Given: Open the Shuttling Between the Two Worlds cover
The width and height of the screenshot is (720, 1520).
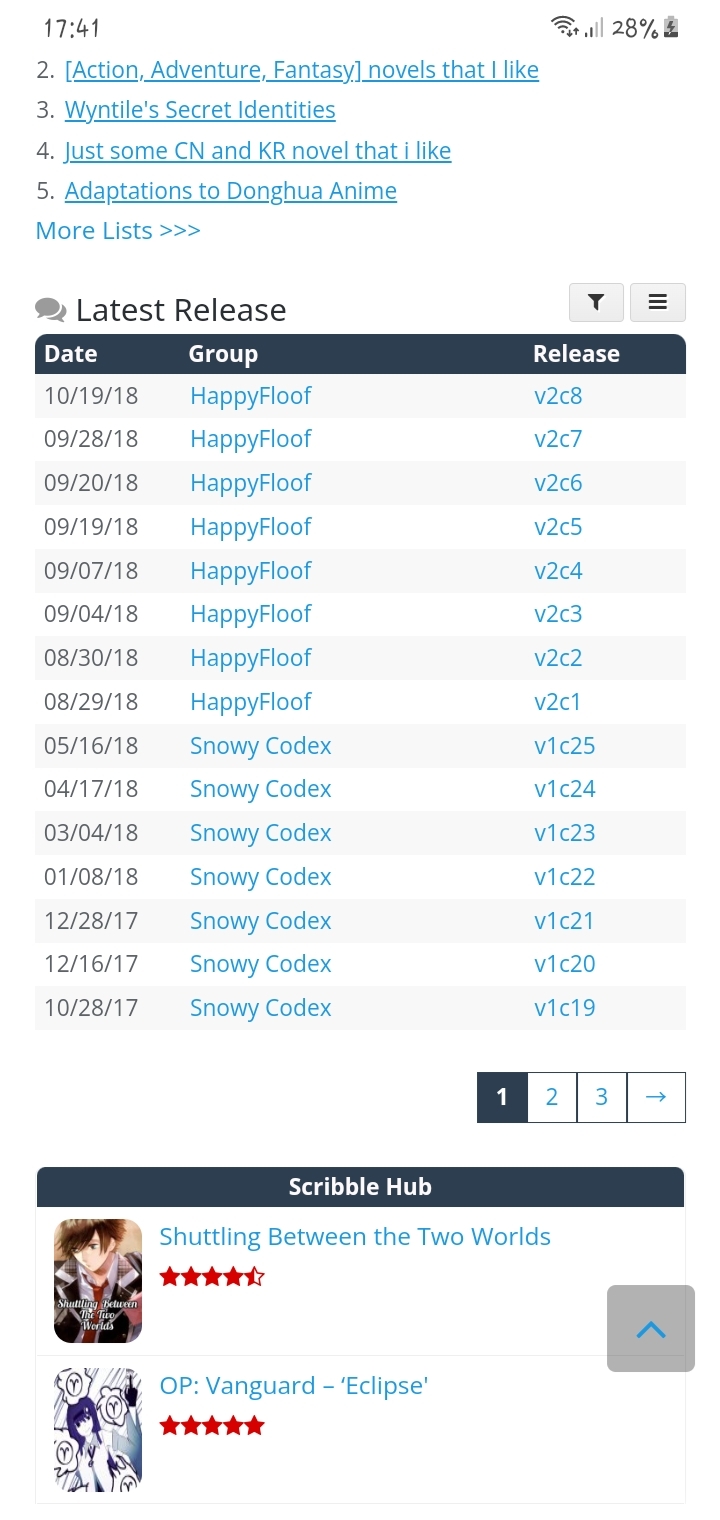Looking at the screenshot, I should point(98,1280).
